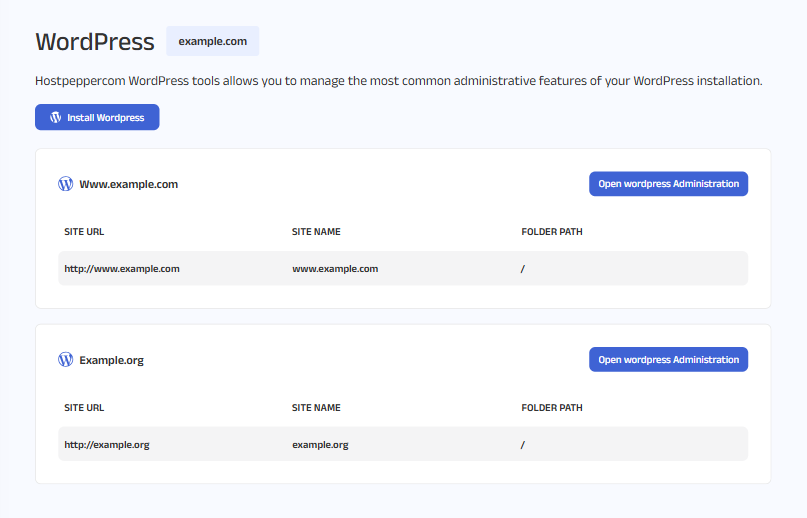Select the example.org site name value
This screenshot has width=807, height=518.
pyautogui.click(x=320, y=445)
